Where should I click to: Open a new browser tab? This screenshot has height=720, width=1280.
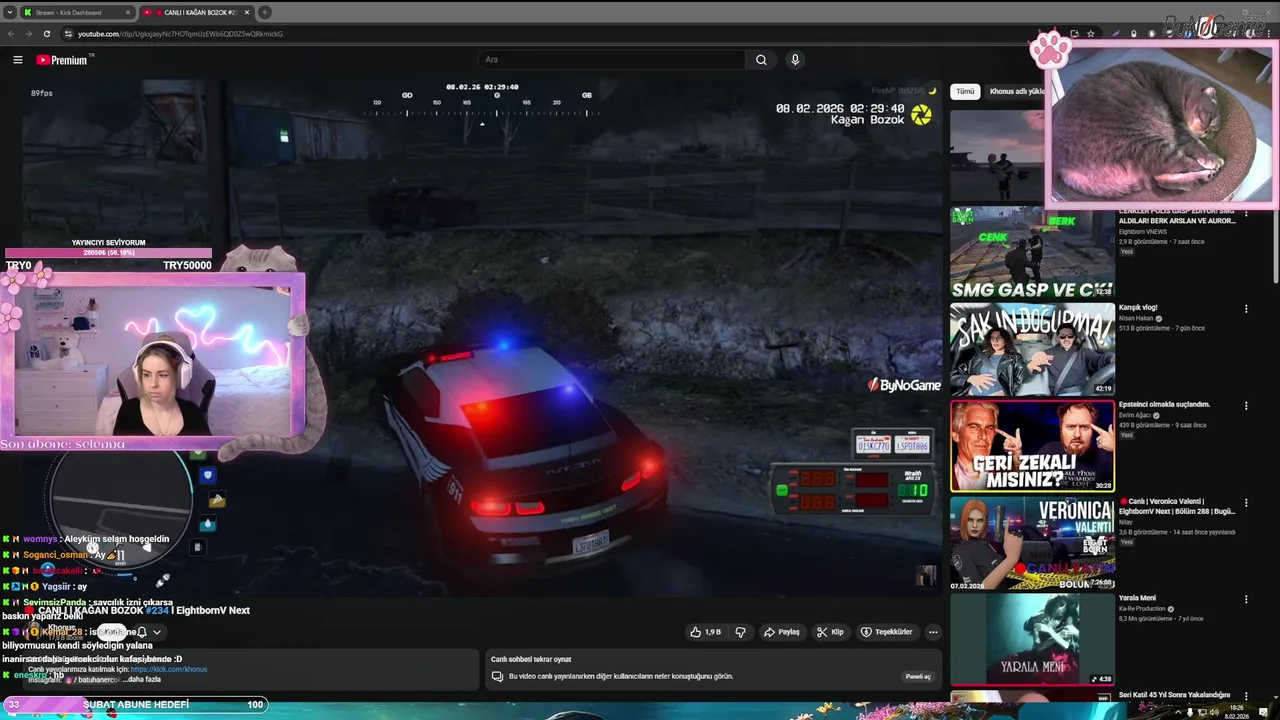(264, 13)
